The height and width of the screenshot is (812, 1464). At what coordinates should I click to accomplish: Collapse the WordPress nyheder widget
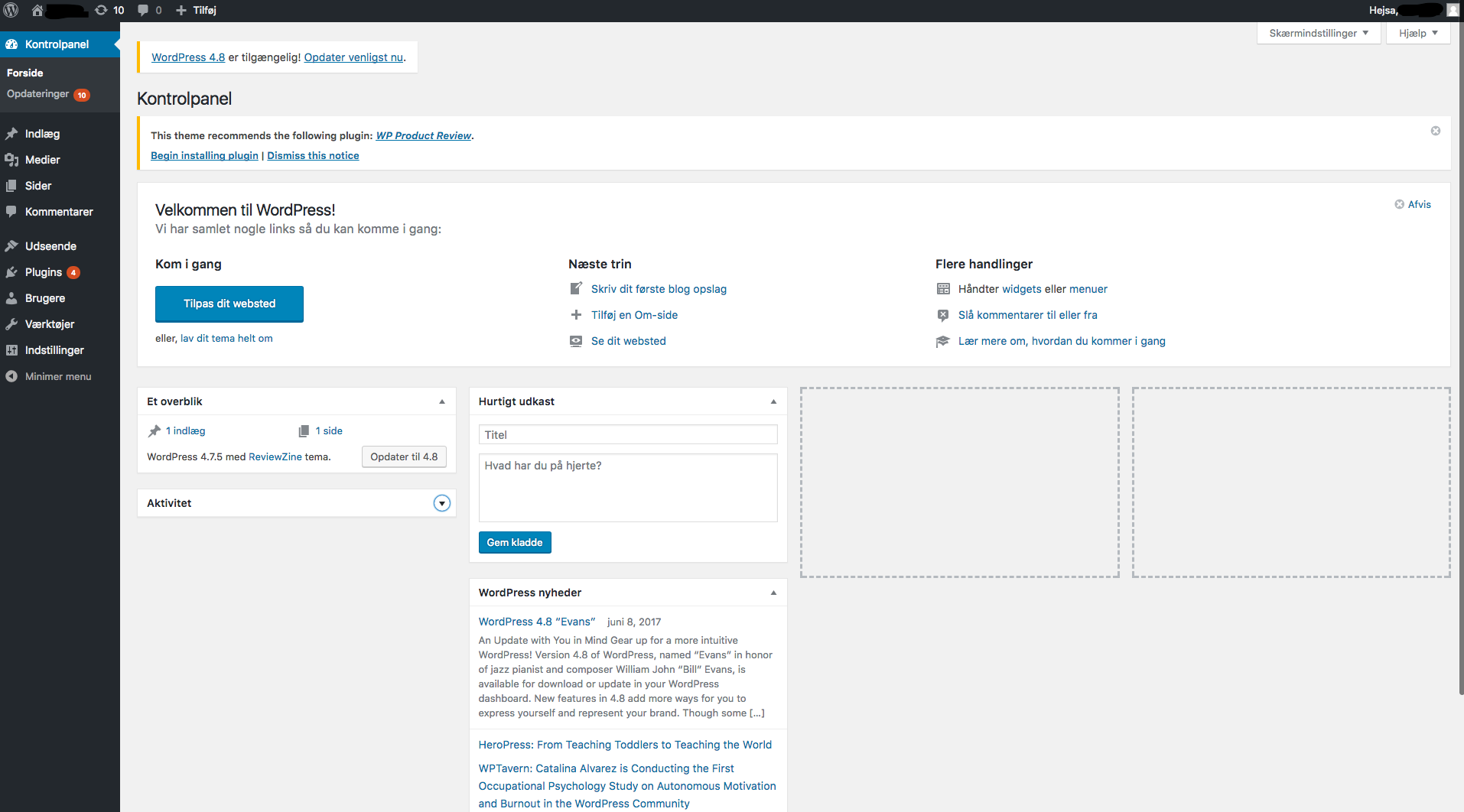[x=773, y=593]
